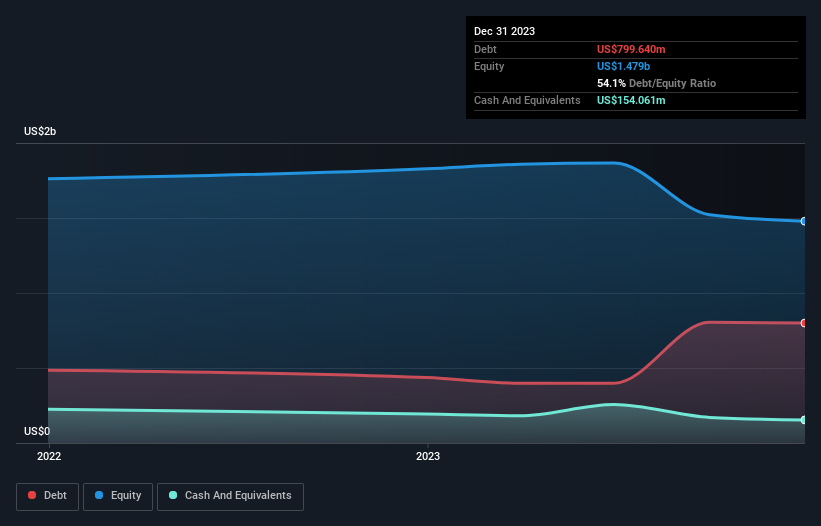This screenshot has width=821, height=526.
Task: Toggle the Equity legend series
Action: [118, 496]
